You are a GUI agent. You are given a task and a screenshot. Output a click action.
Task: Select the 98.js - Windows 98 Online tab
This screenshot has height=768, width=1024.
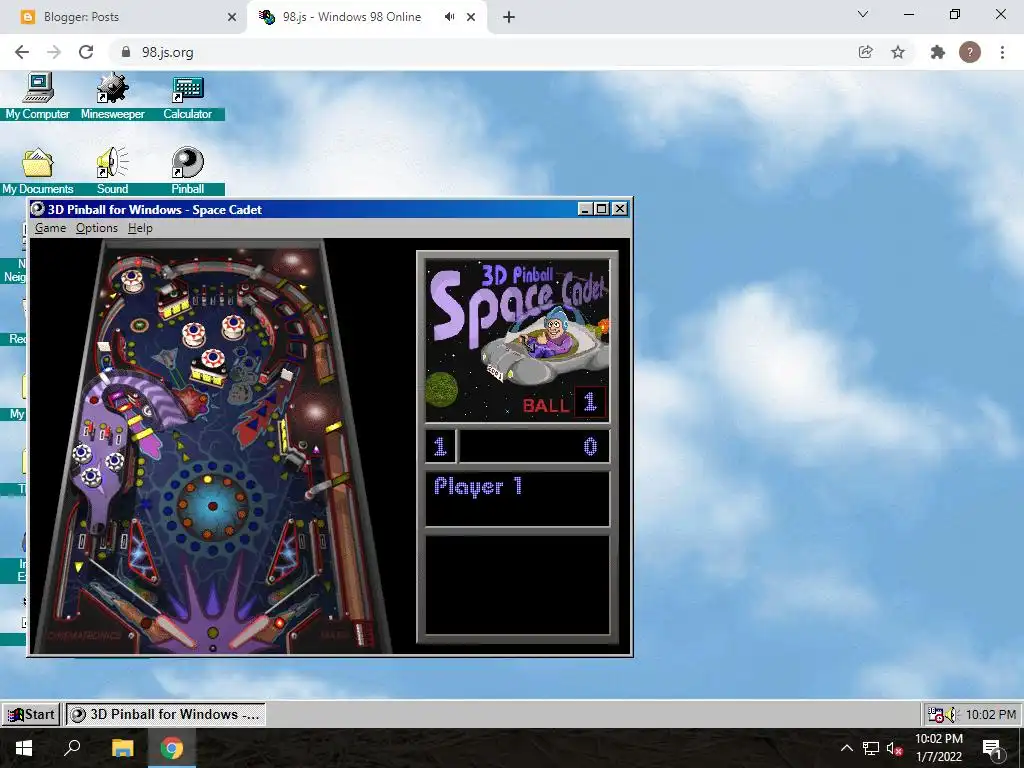(x=366, y=17)
